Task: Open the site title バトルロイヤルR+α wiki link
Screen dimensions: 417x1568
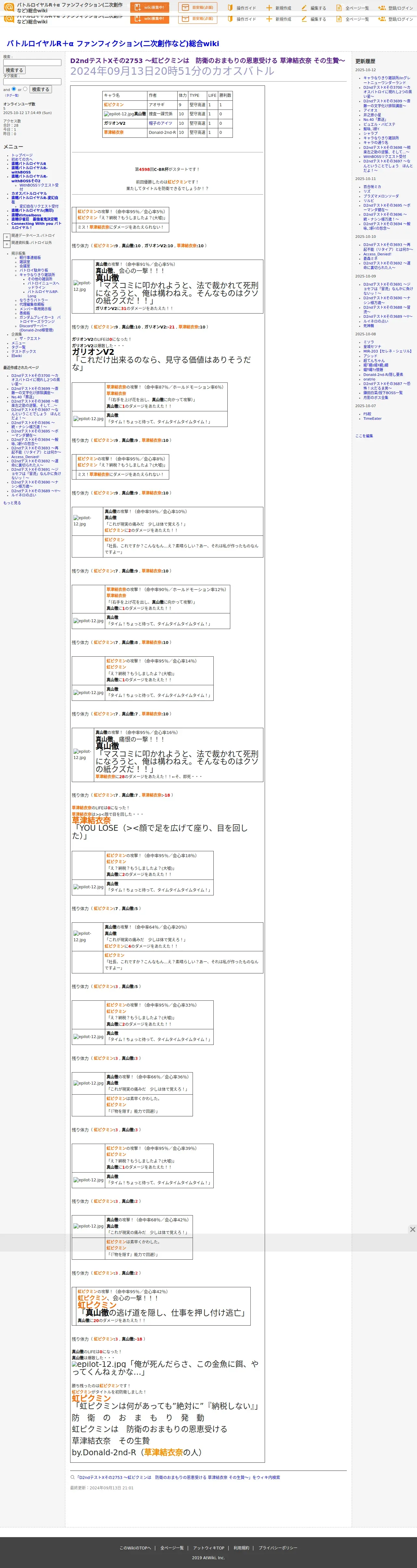Action: (x=113, y=44)
